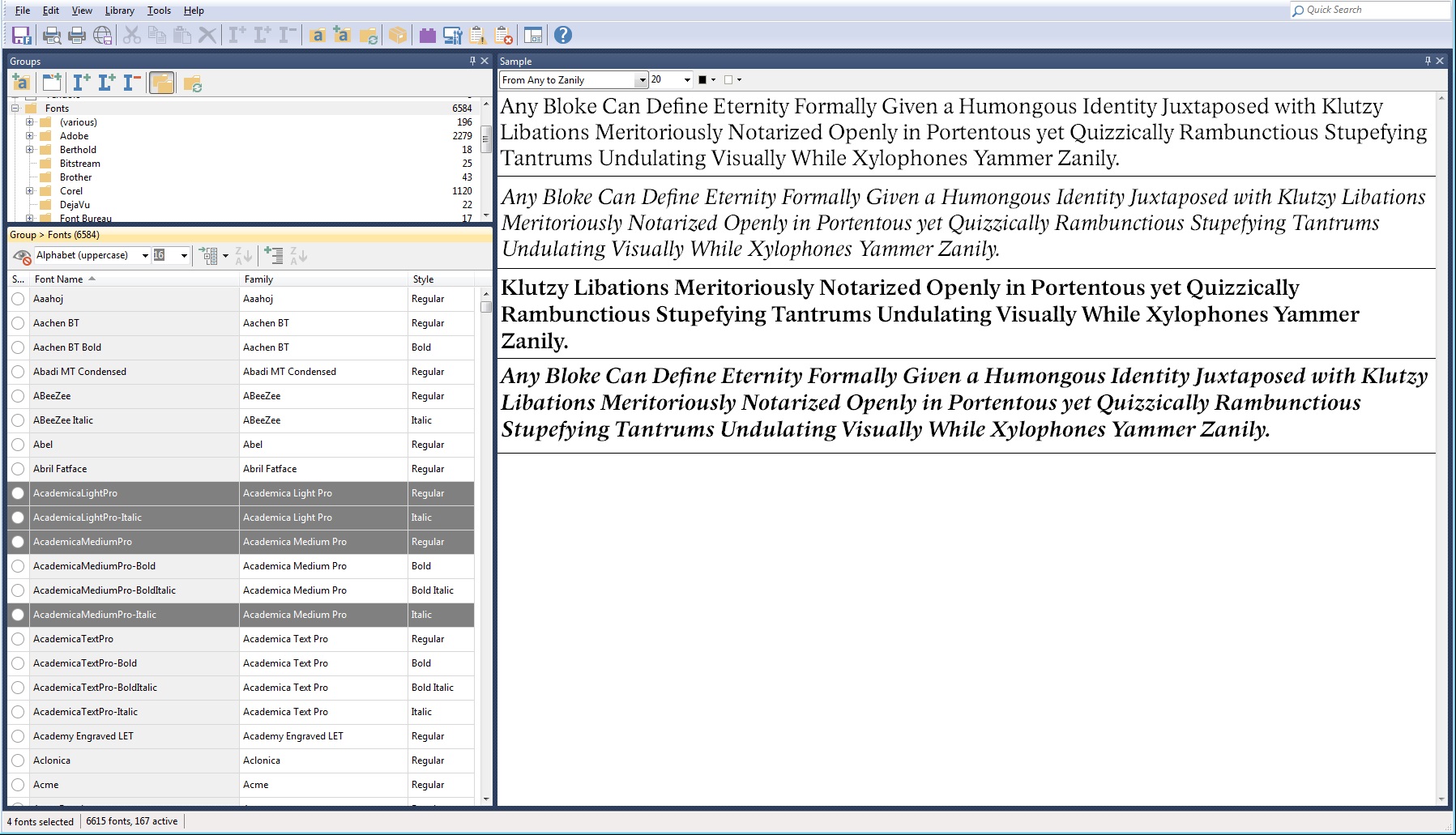
Task: Click clipboard with warning icon
Action: pos(478,35)
